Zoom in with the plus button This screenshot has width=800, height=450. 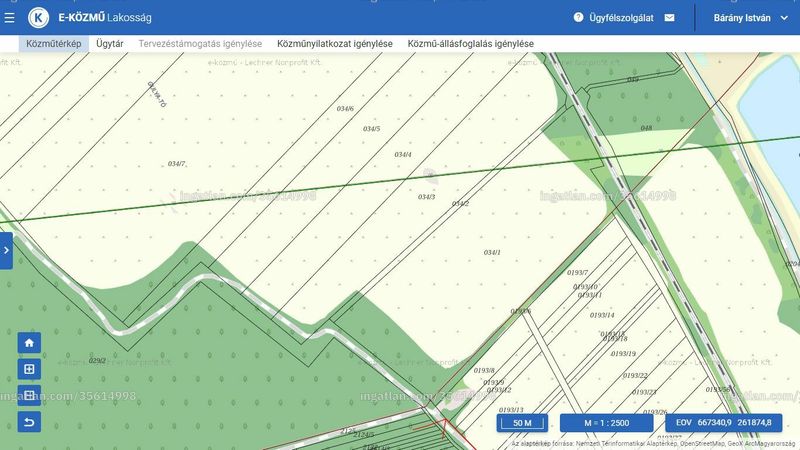[29, 369]
